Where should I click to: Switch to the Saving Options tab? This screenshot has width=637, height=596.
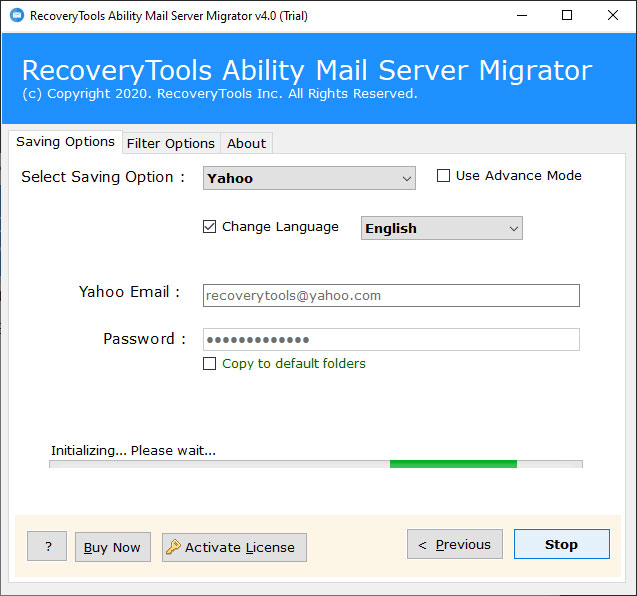[65, 142]
